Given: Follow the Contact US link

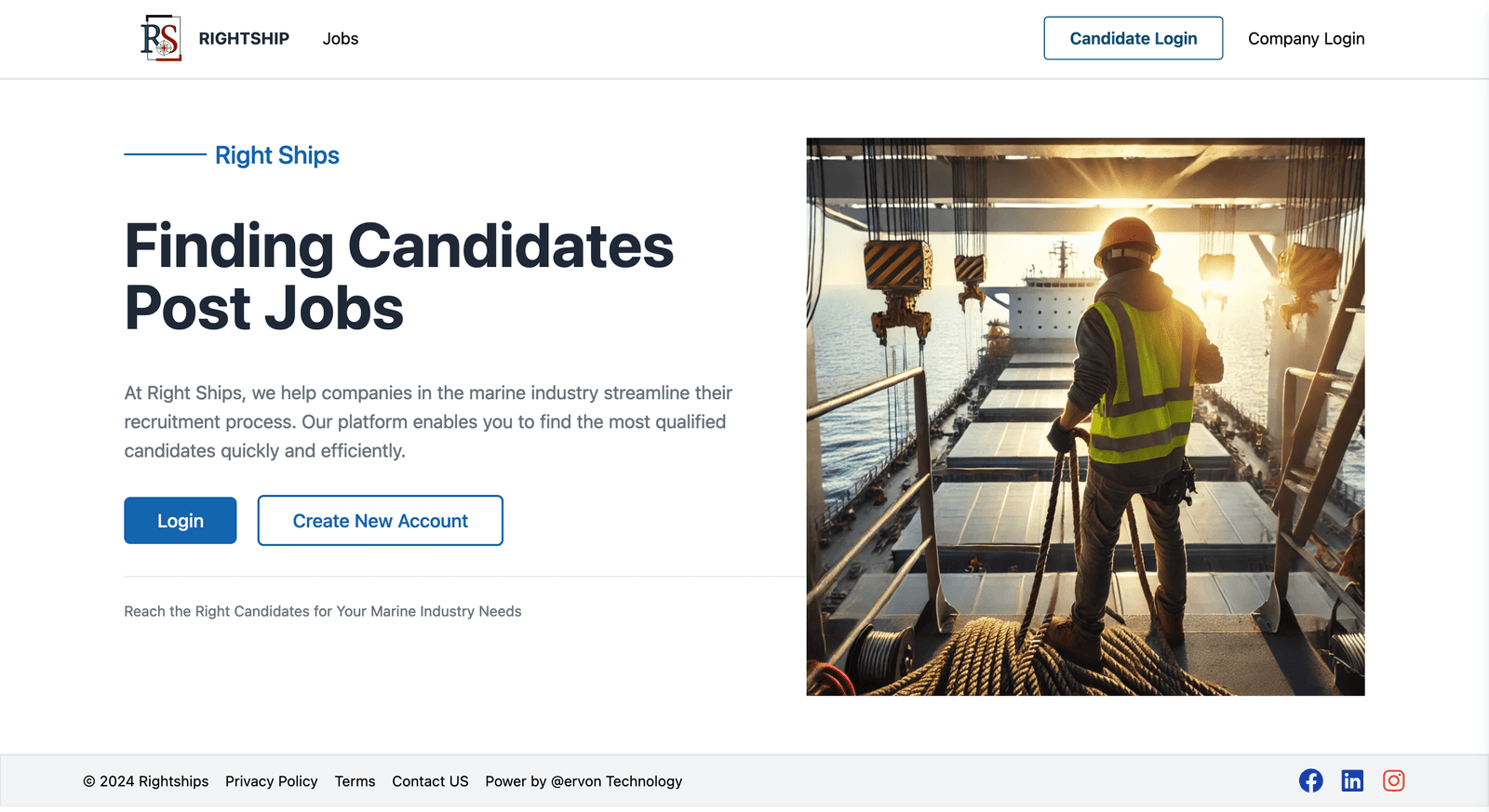Looking at the screenshot, I should pyautogui.click(x=430, y=781).
